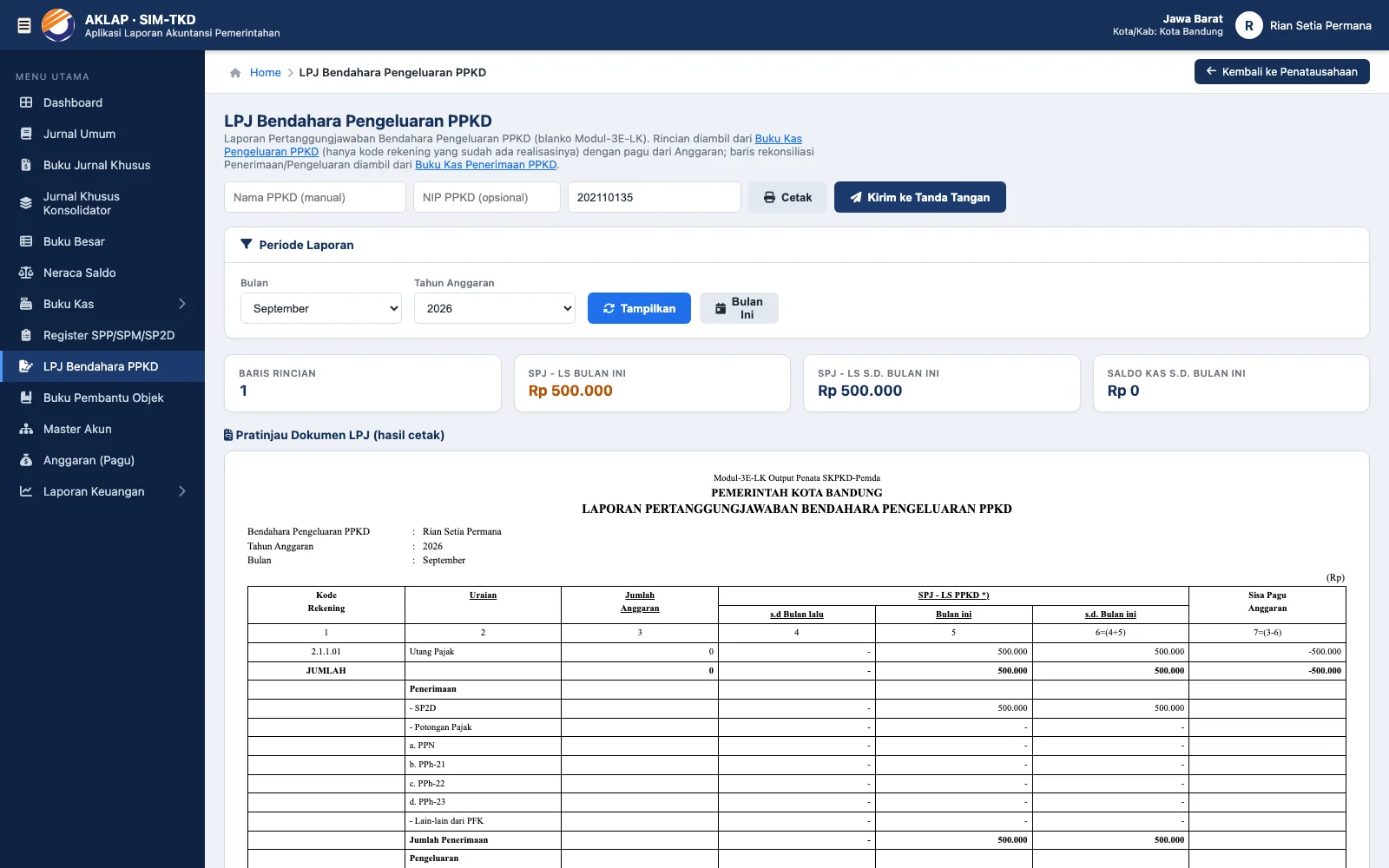Click the Buku Kas wallet icon
The width and height of the screenshot is (1389, 868).
click(x=26, y=304)
